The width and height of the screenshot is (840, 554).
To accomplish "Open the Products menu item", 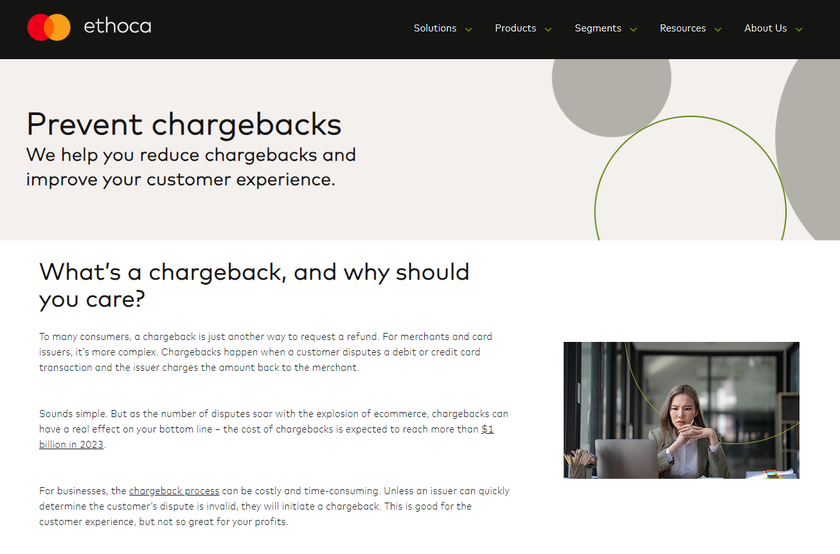I will [x=515, y=28].
